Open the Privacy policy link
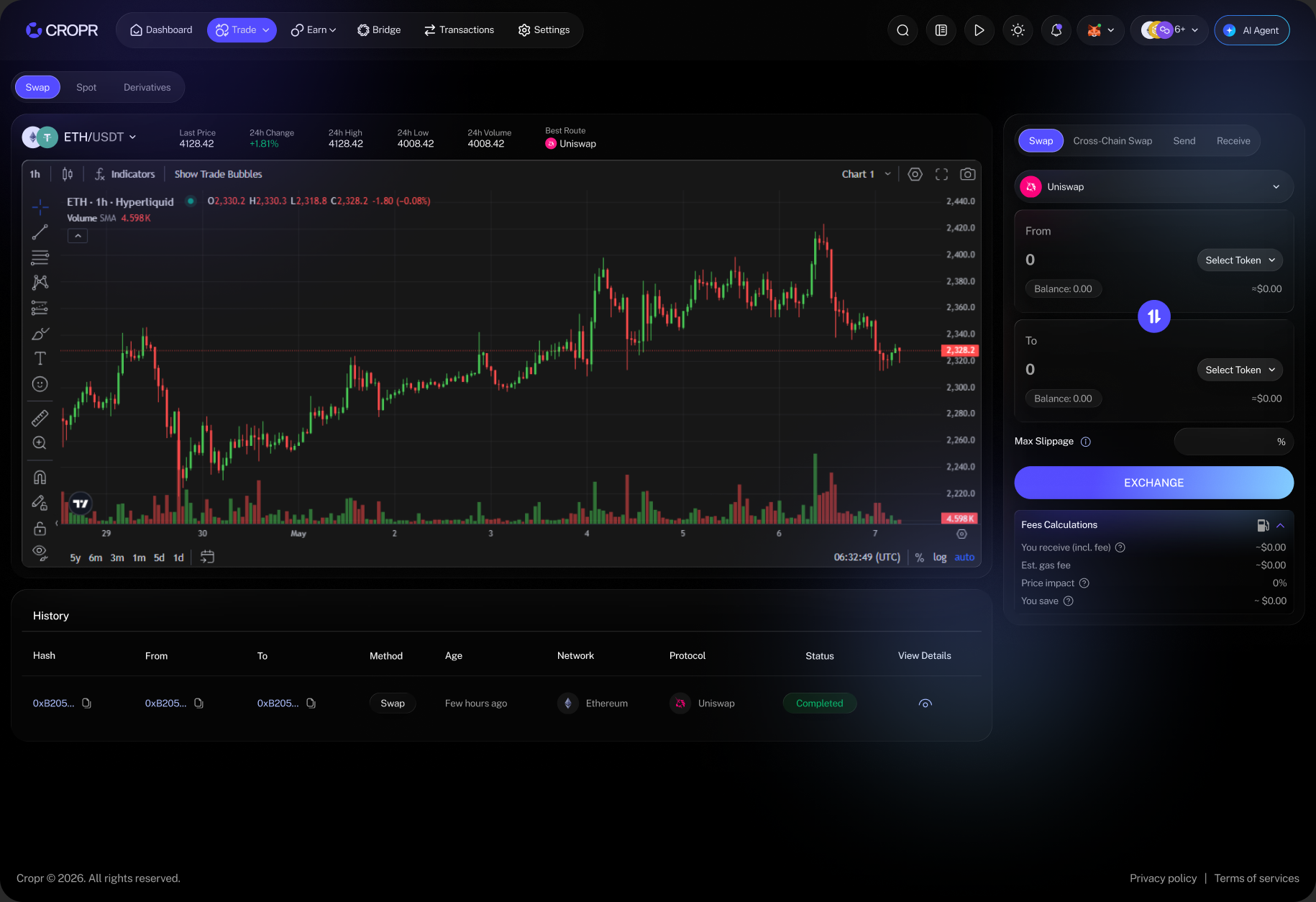1316x902 pixels. pyautogui.click(x=1163, y=878)
